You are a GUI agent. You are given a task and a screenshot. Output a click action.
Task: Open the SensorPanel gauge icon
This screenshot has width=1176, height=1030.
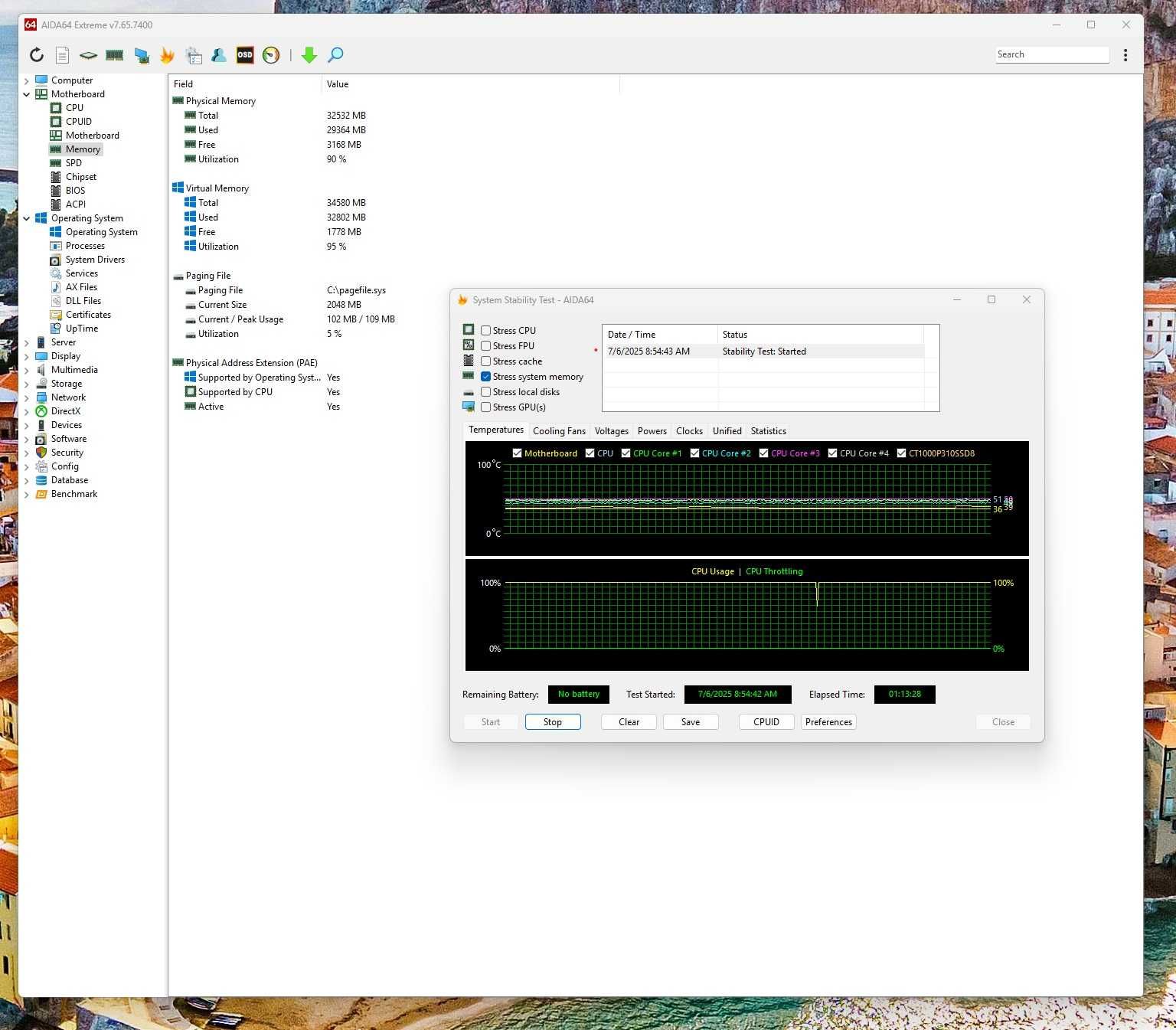[x=271, y=55]
